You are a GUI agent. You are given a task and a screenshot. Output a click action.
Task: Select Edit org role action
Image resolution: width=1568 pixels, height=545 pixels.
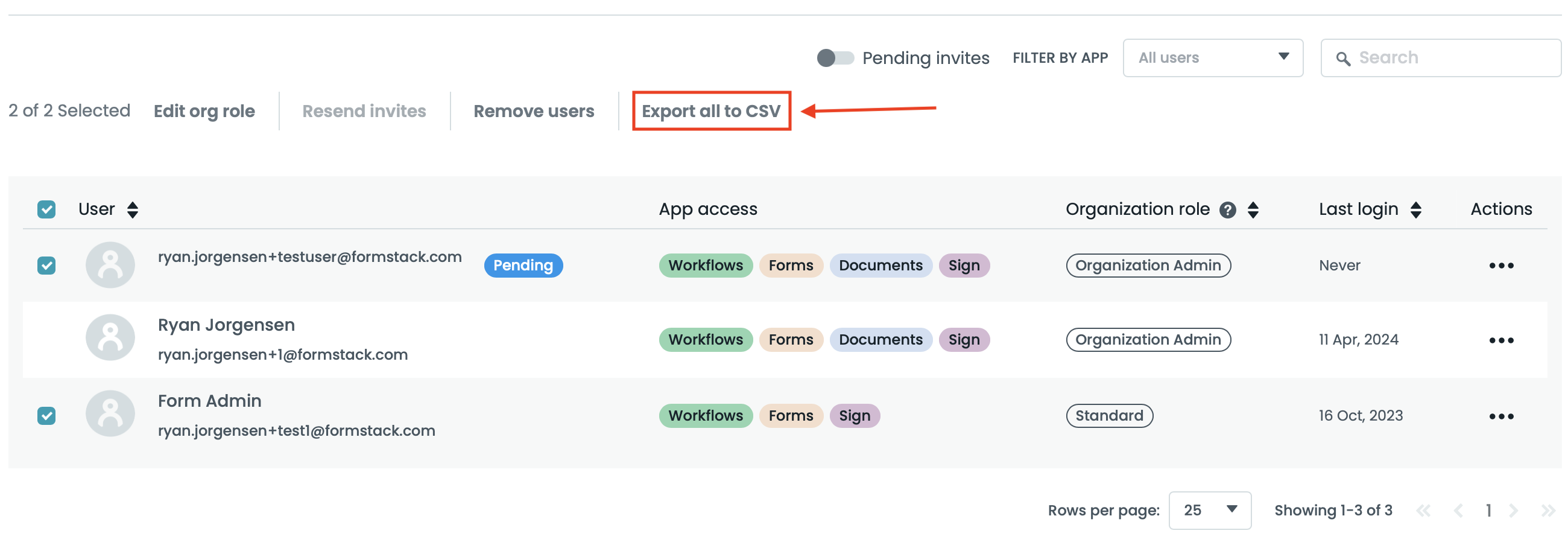[204, 111]
